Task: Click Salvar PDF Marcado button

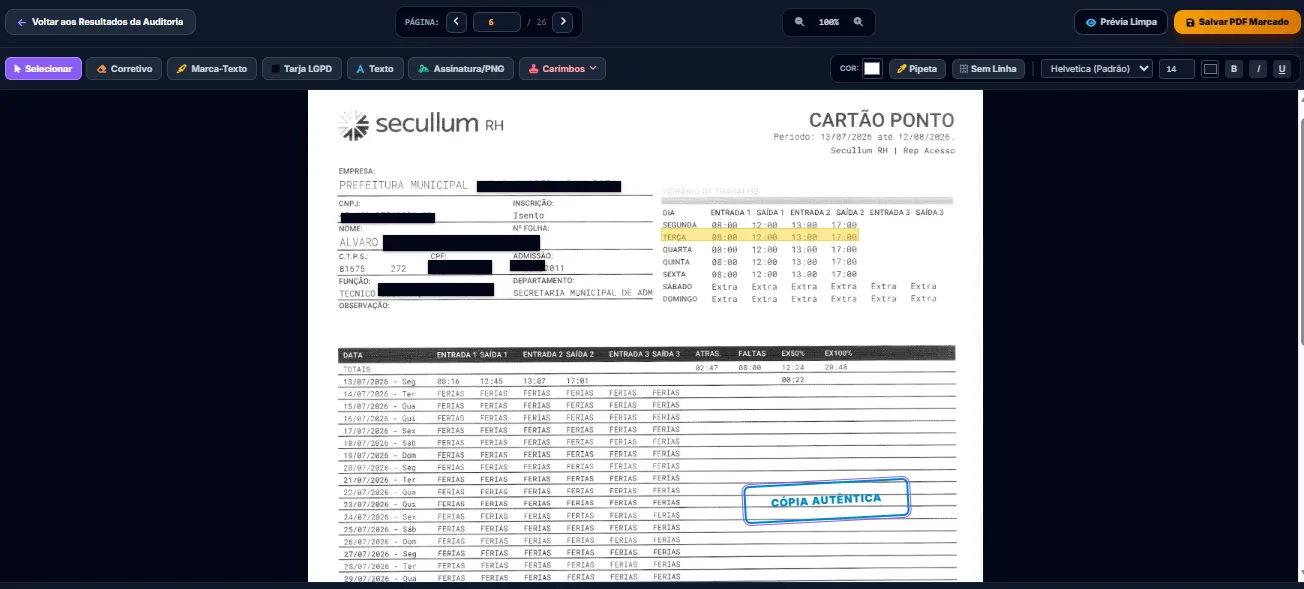Action: pos(1237,21)
